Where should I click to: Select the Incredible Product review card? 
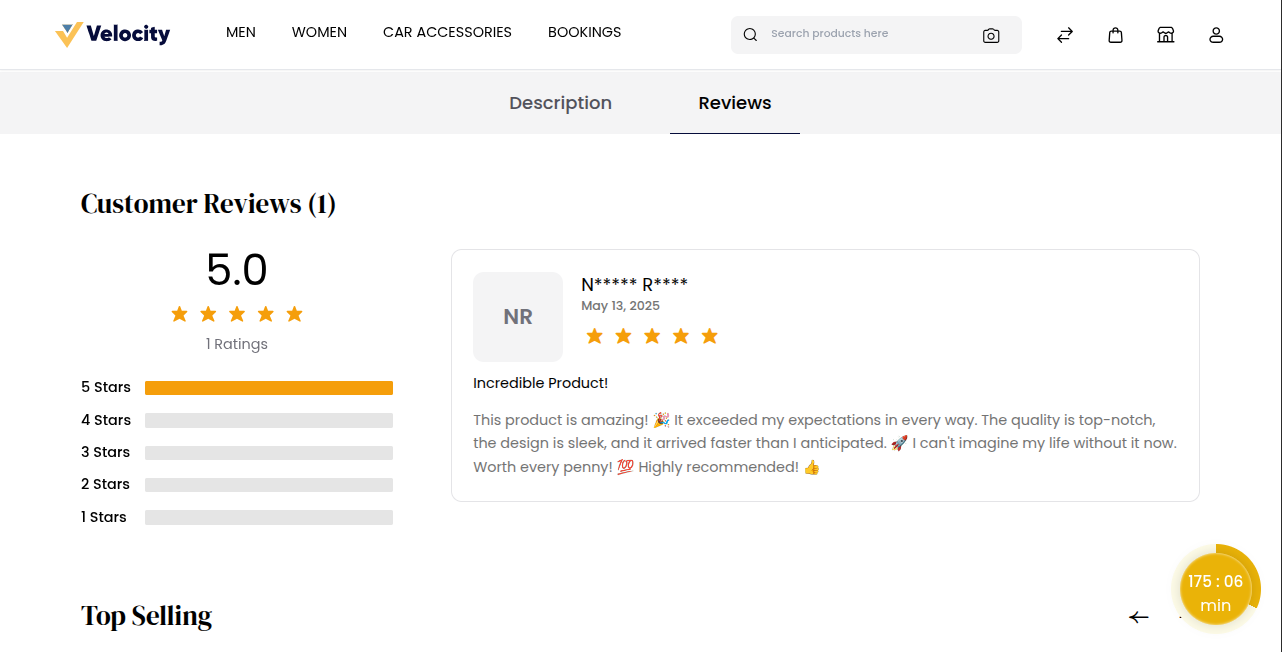825,375
